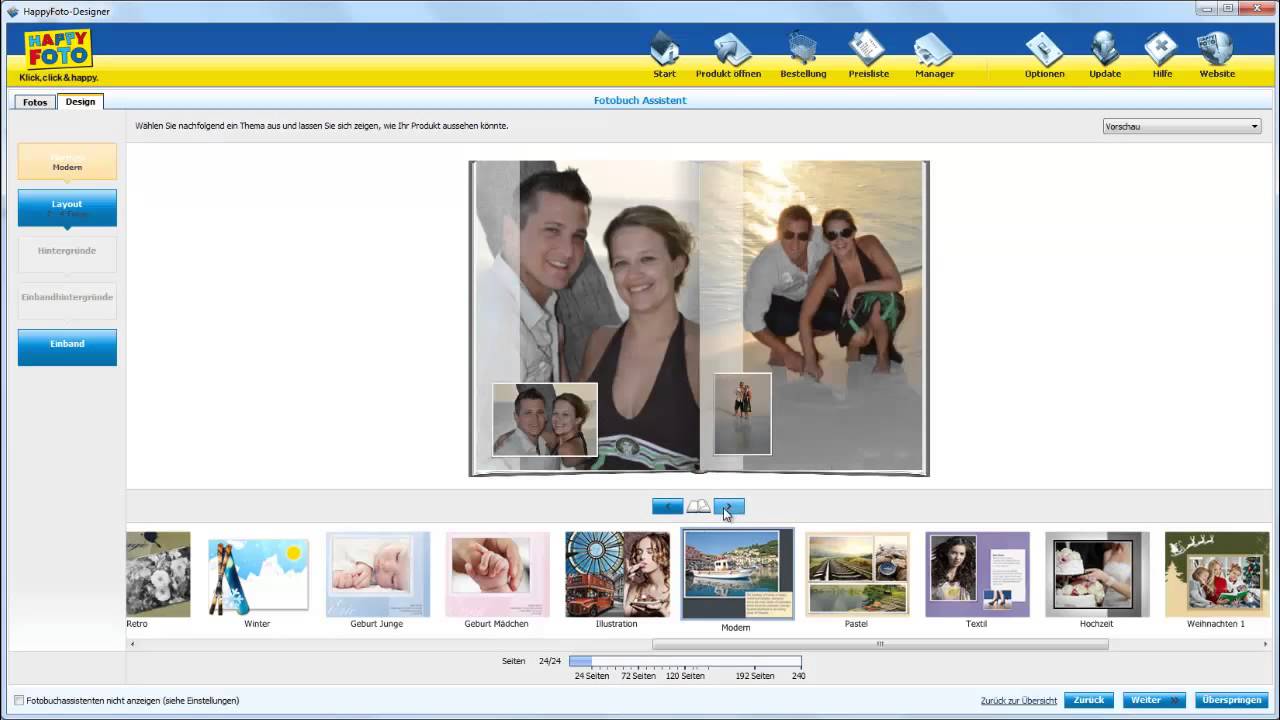Click the Seiten page count slider
The width and height of the screenshot is (1280, 720).
click(685, 661)
